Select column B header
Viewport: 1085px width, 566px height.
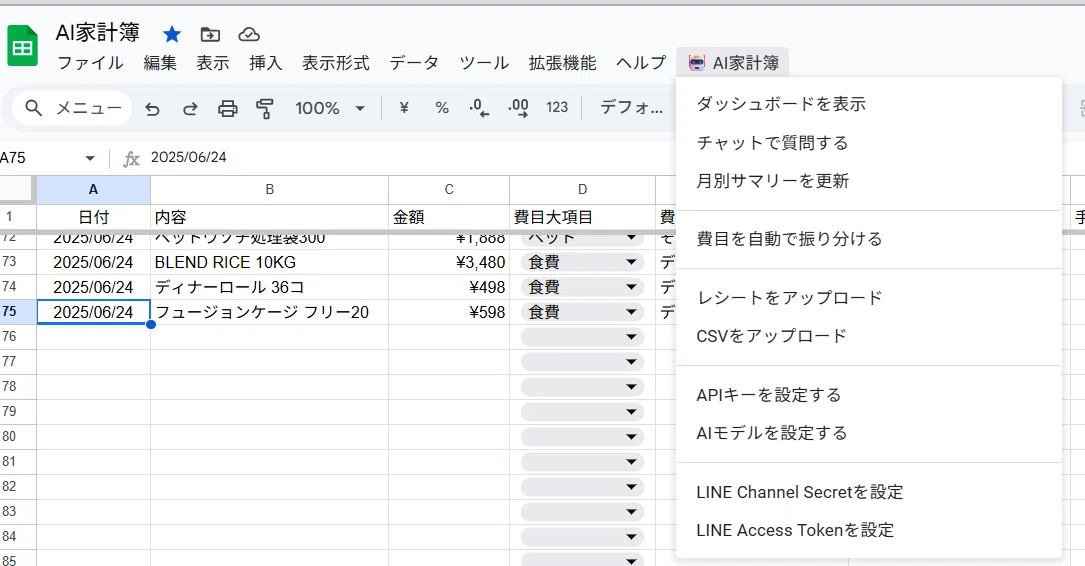[x=269, y=190]
